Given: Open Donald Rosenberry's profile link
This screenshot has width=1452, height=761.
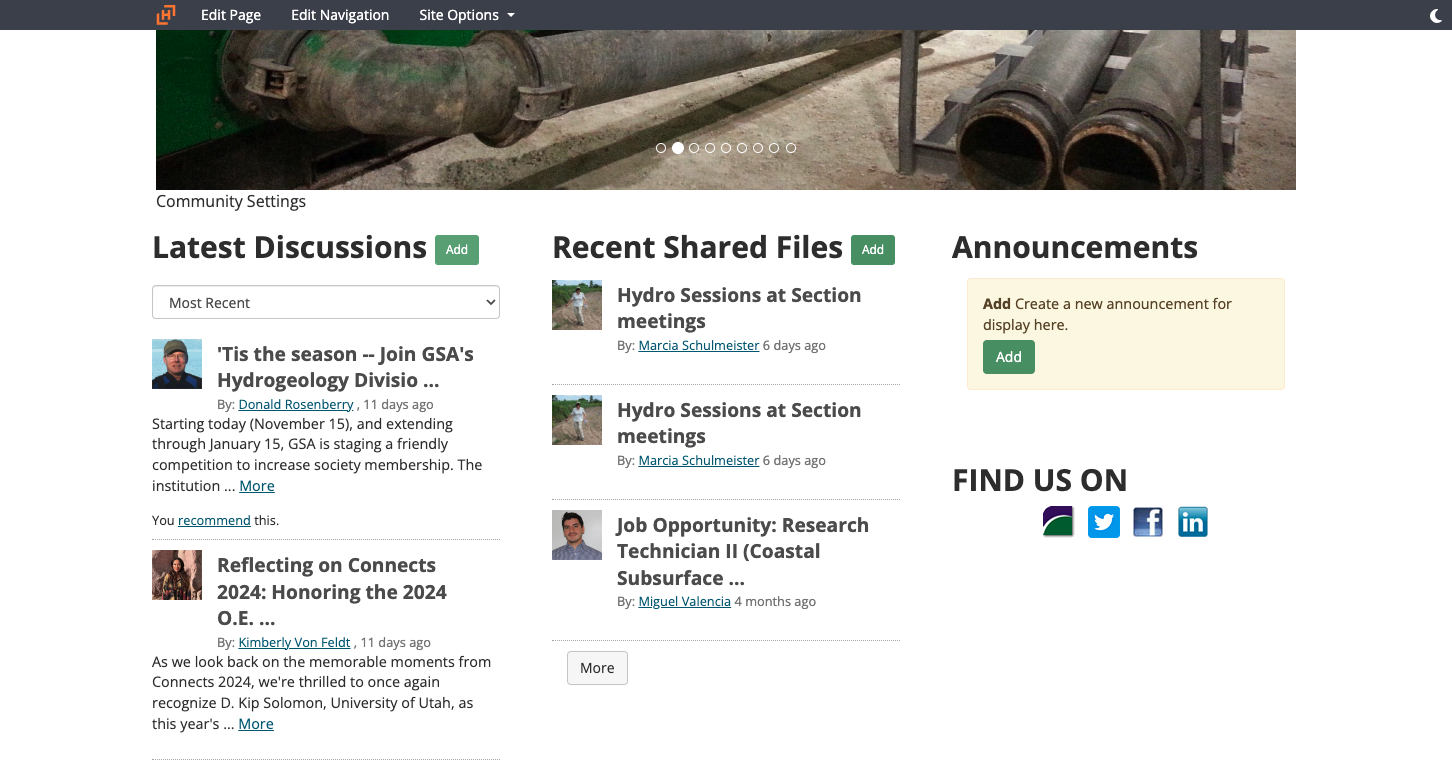Looking at the screenshot, I should (x=296, y=404).
